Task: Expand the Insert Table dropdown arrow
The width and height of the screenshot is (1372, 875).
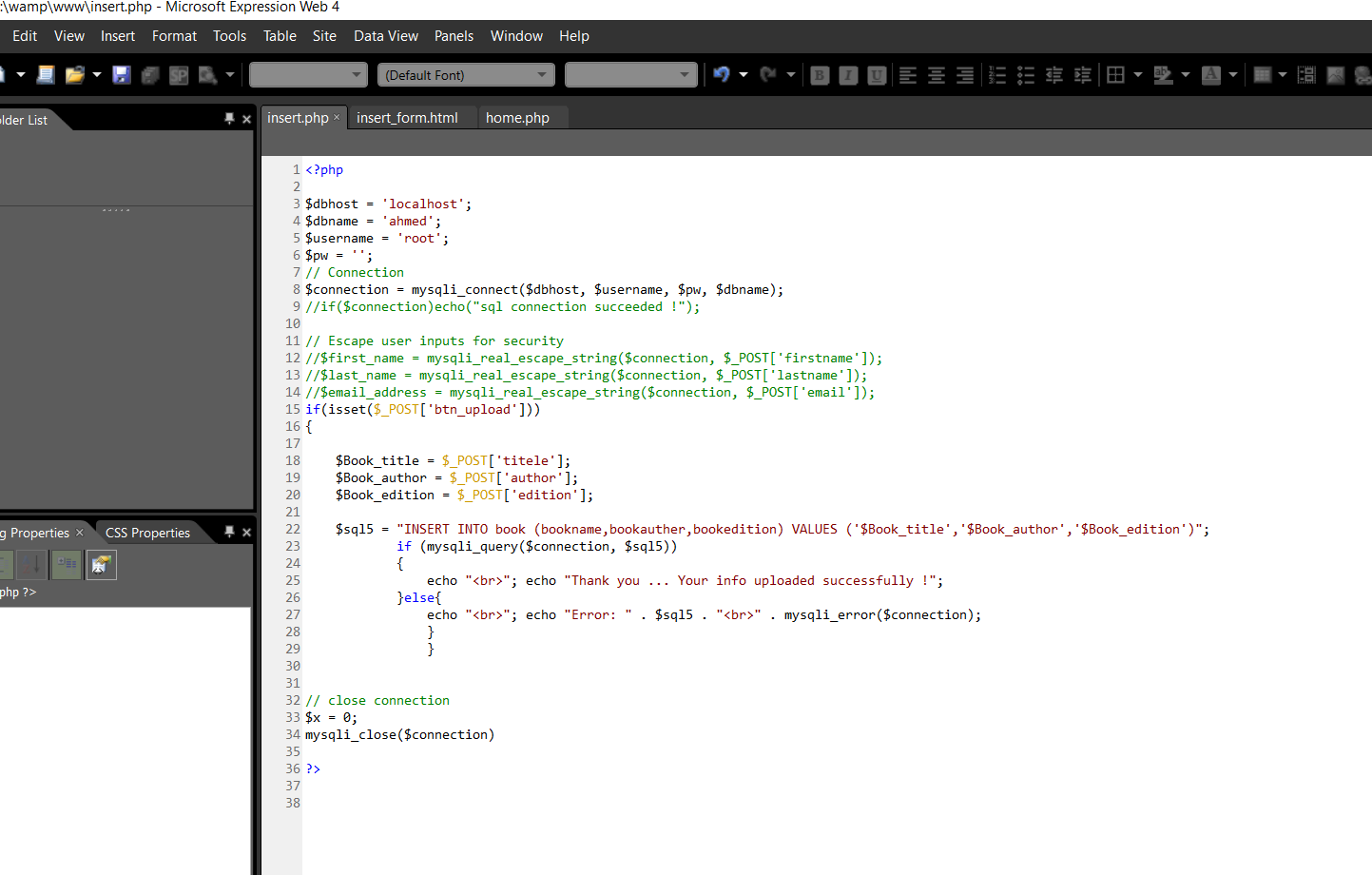Action: pyautogui.click(x=1283, y=75)
